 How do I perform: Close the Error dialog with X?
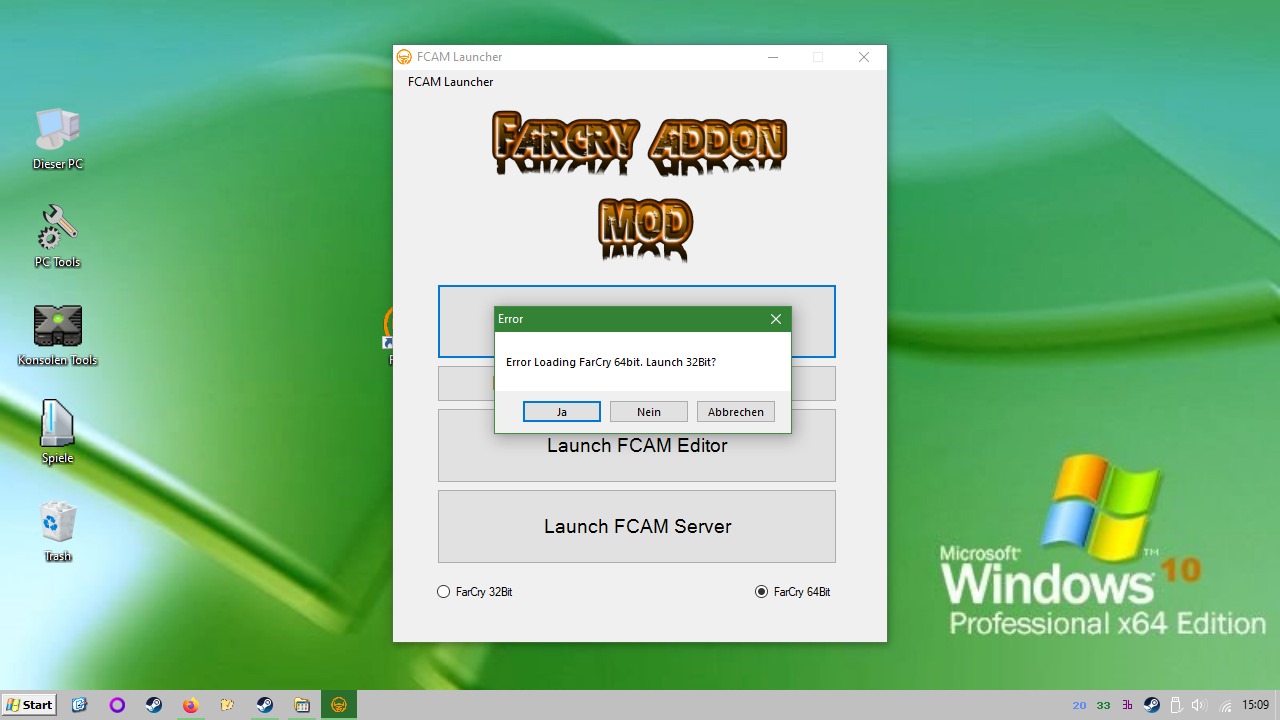pyautogui.click(x=776, y=319)
